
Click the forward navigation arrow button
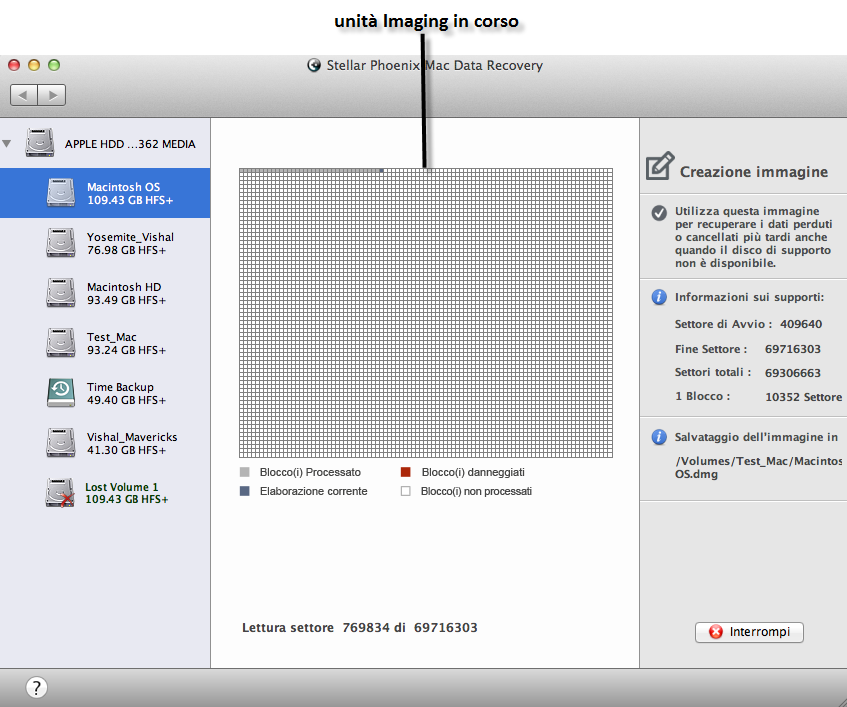pyautogui.click(x=52, y=95)
